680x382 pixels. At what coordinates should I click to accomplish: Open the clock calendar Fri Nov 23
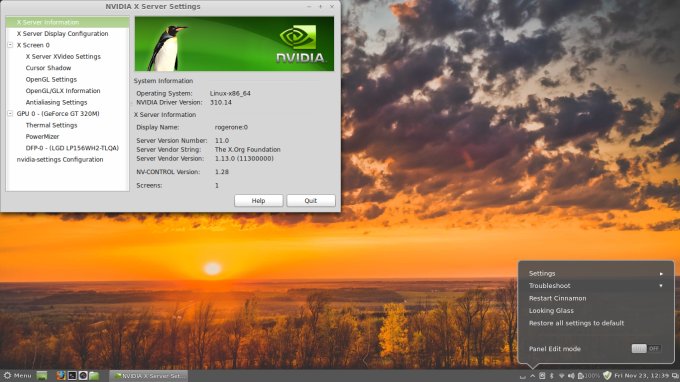[641, 375]
